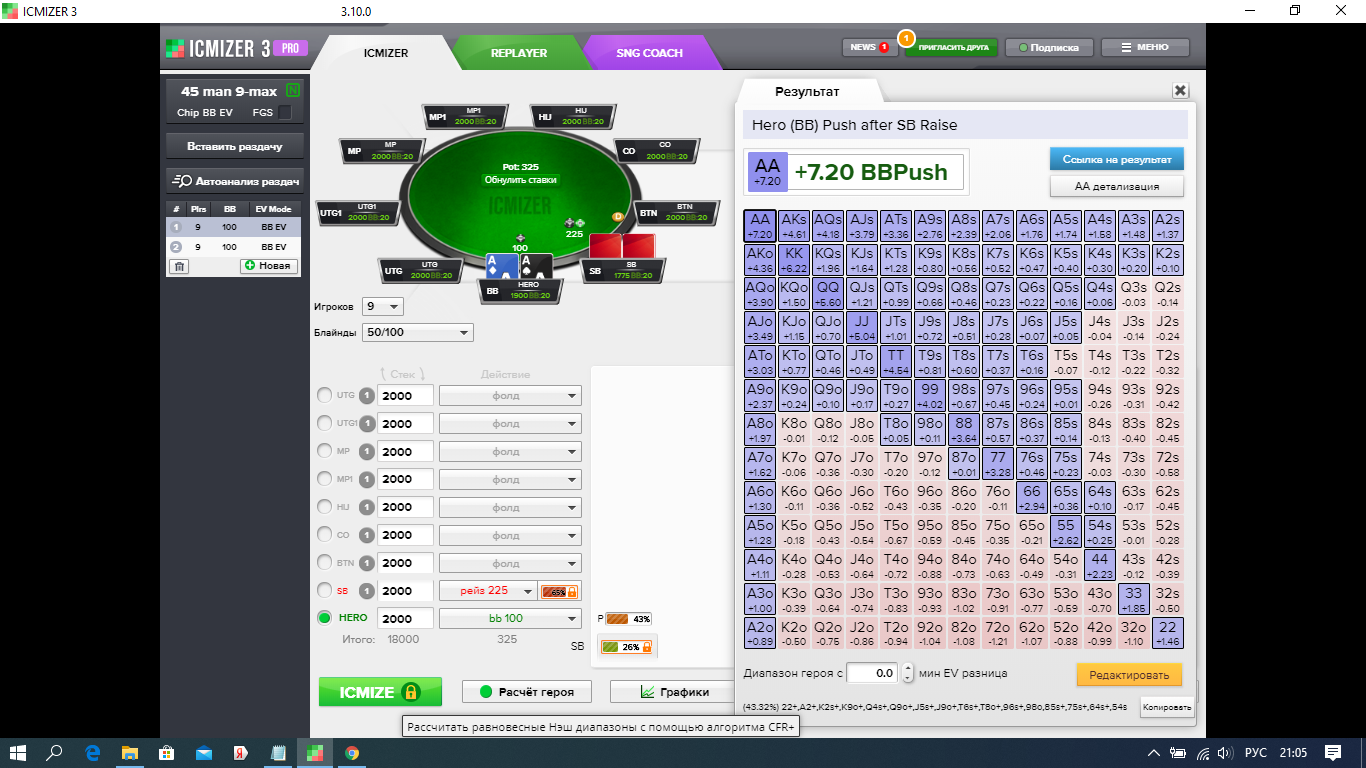Image resolution: width=1366 pixels, height=768 pixels.
Task: Open UTG action dropdown
Action: pos(510,396)
